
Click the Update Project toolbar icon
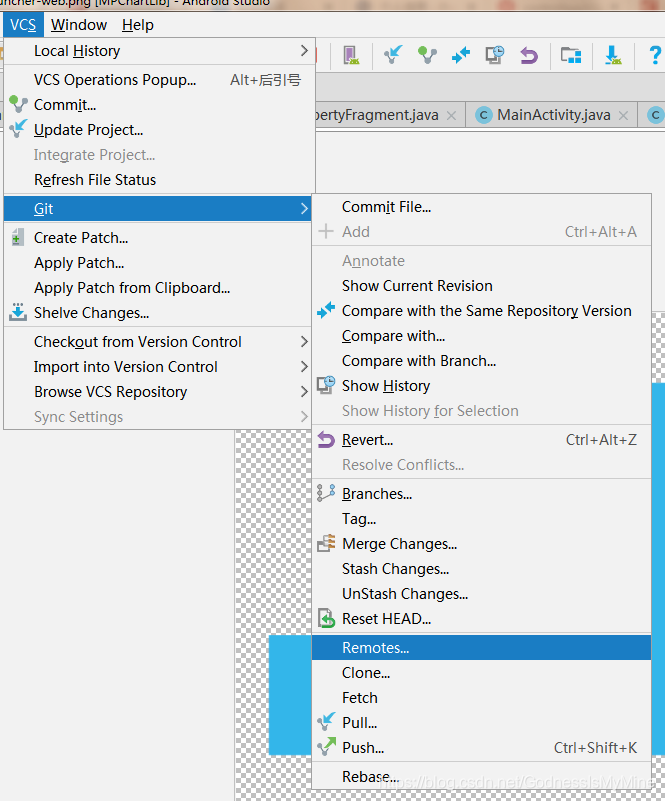(393, 55)
